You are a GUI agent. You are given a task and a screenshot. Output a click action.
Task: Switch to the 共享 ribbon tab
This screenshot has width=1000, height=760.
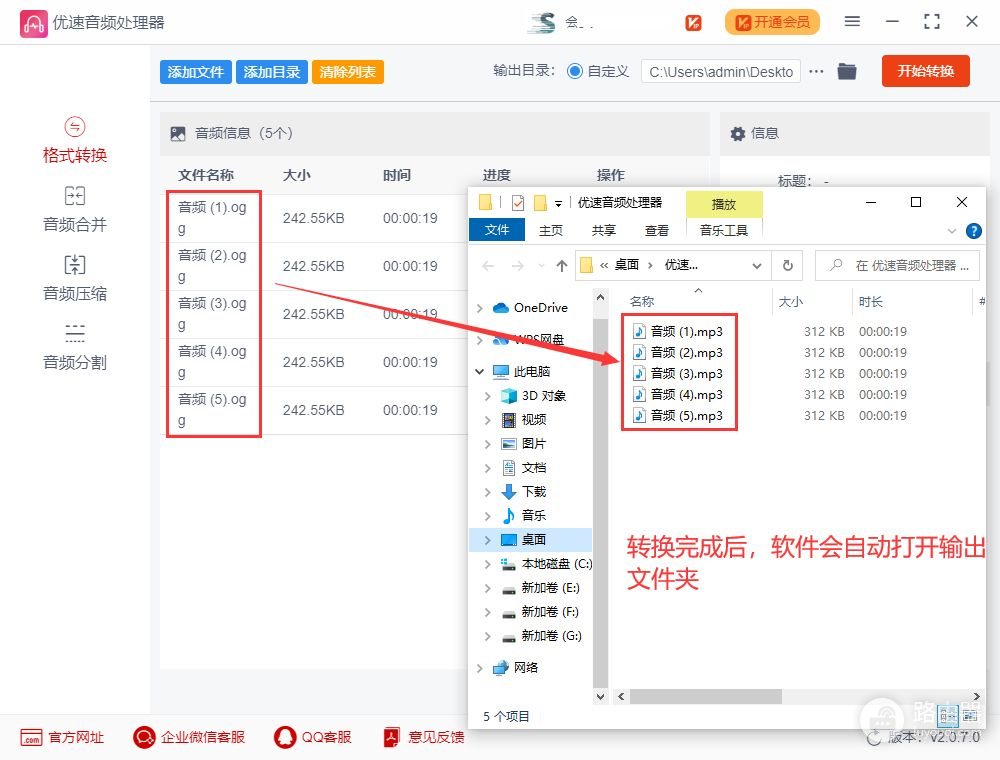click(x=604, y=230)
